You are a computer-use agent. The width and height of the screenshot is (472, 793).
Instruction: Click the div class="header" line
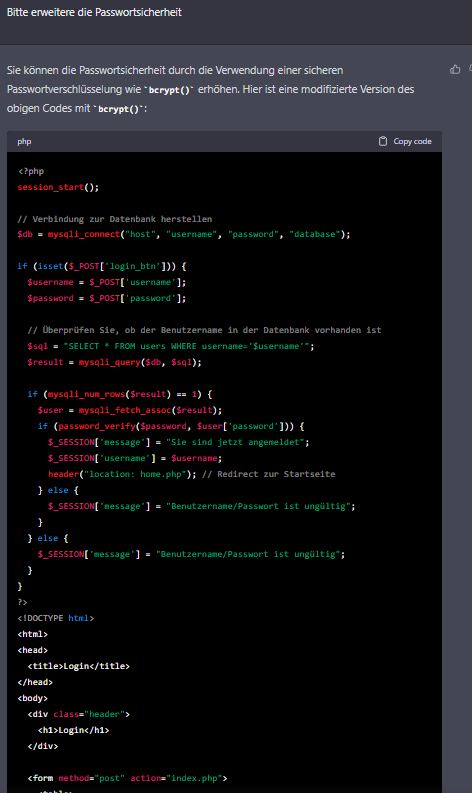point(78,715)
